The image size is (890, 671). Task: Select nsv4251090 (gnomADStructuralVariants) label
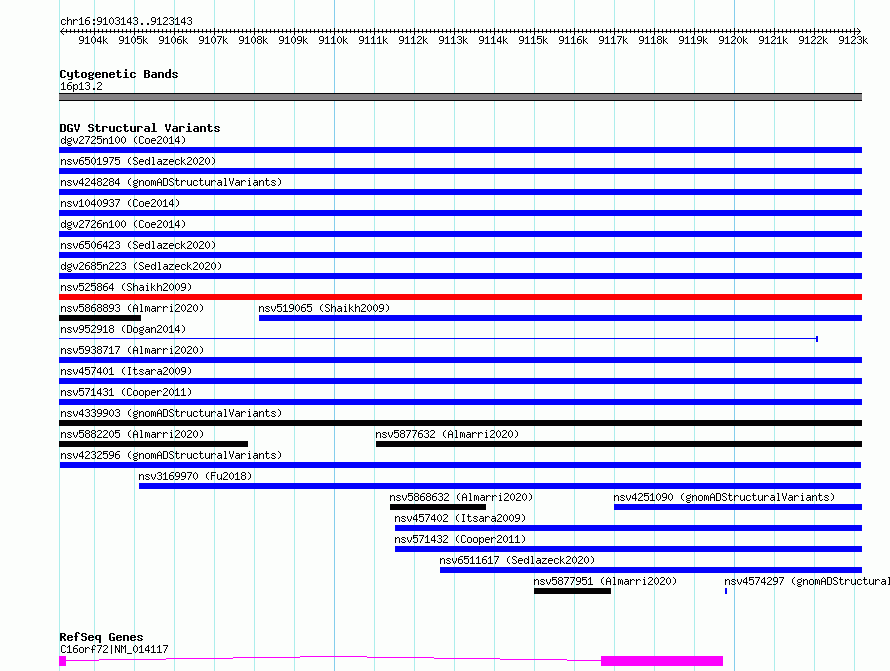point(724,497)
